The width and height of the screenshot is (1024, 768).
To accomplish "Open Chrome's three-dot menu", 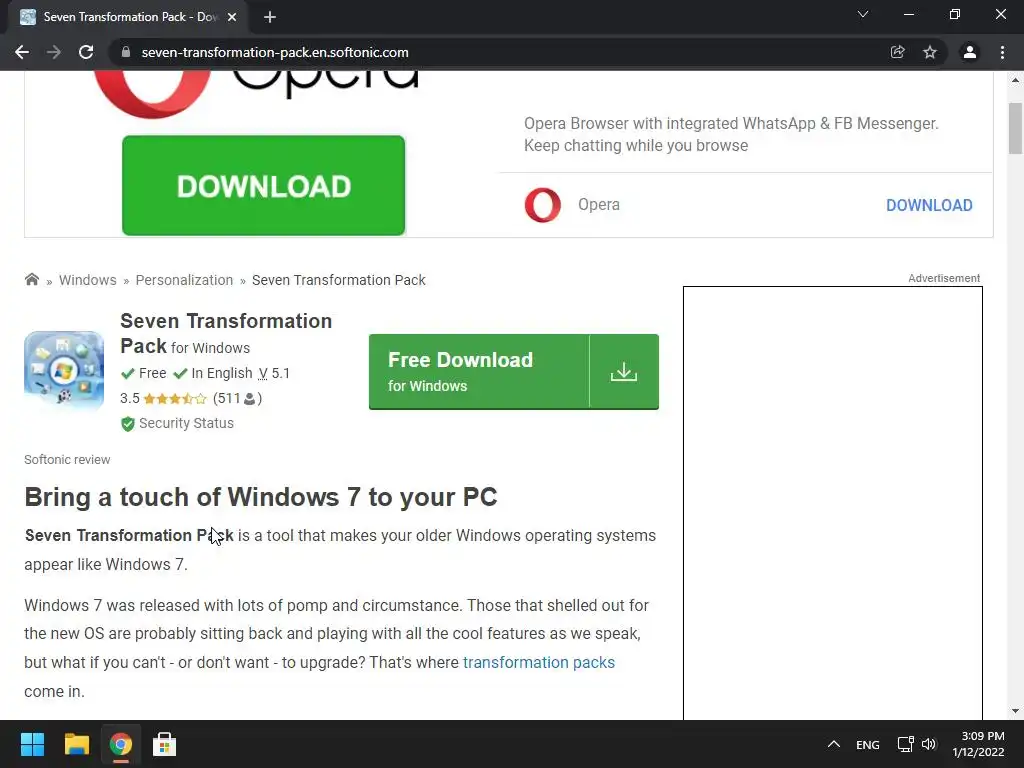I will [x=1002, y=52].
